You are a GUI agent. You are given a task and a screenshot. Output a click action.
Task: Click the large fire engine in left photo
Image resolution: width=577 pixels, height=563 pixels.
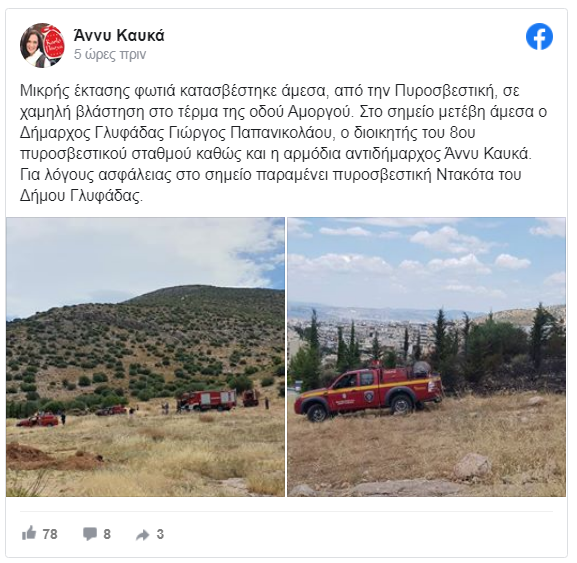(x=207, y=400)
